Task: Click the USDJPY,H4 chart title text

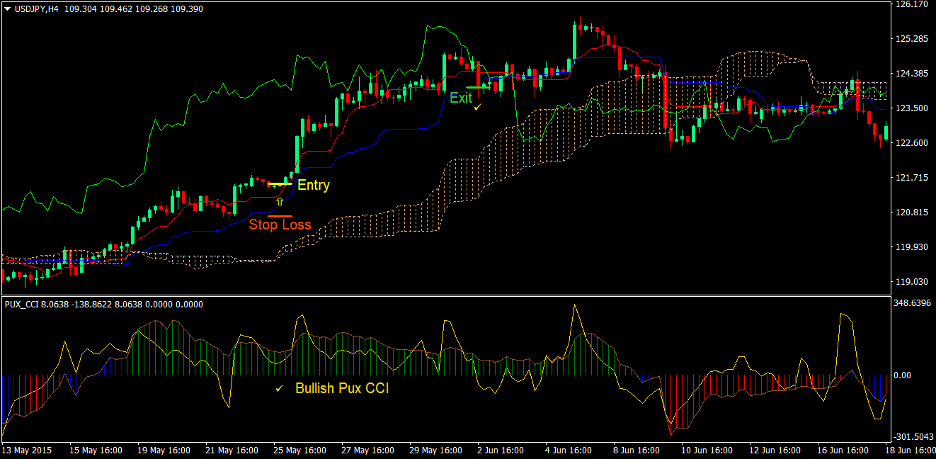Action: (x=34, y=7)
